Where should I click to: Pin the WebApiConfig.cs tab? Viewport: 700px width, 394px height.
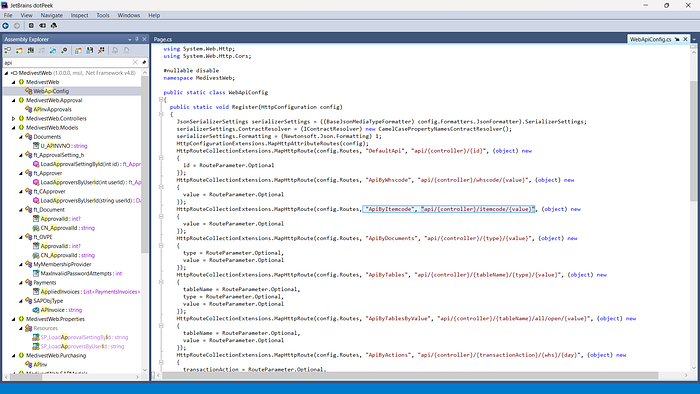[677, 39]
